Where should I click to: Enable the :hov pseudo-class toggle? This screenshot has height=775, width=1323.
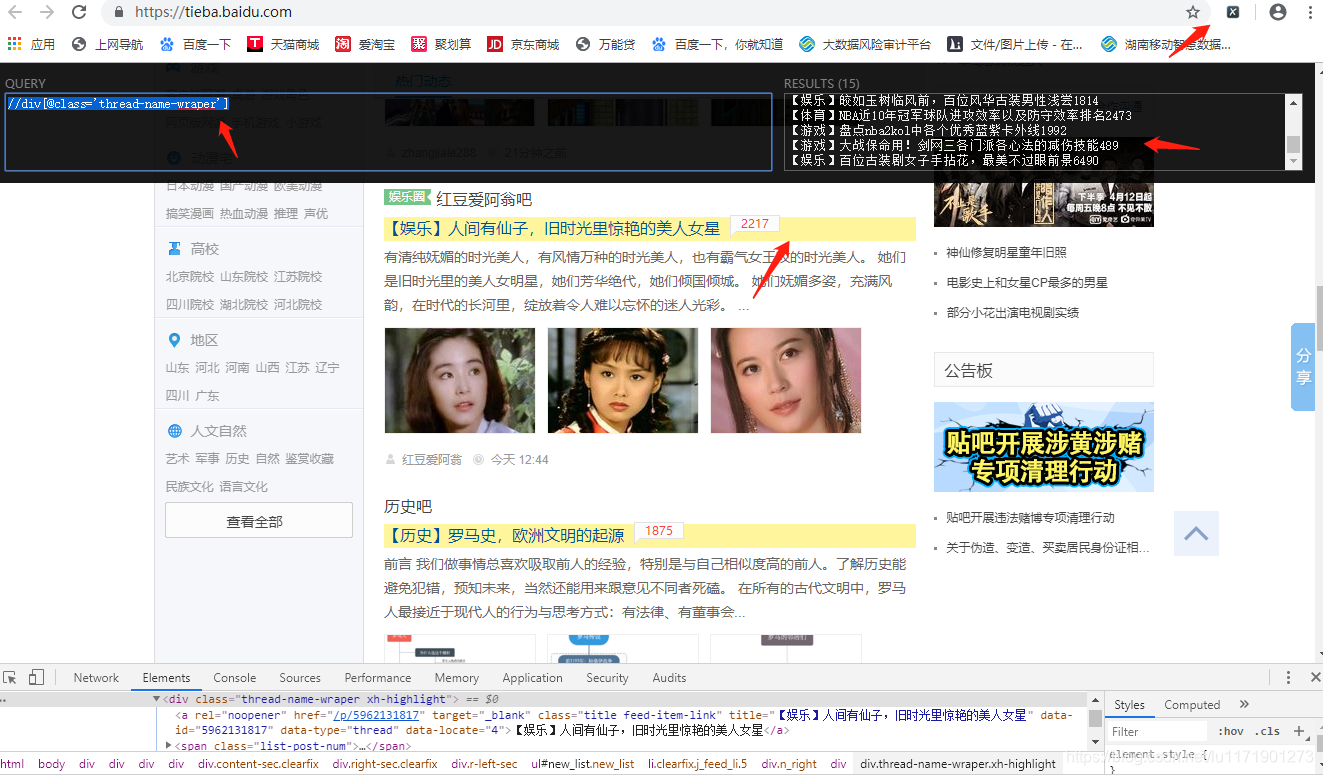(x=1230, y=731)
